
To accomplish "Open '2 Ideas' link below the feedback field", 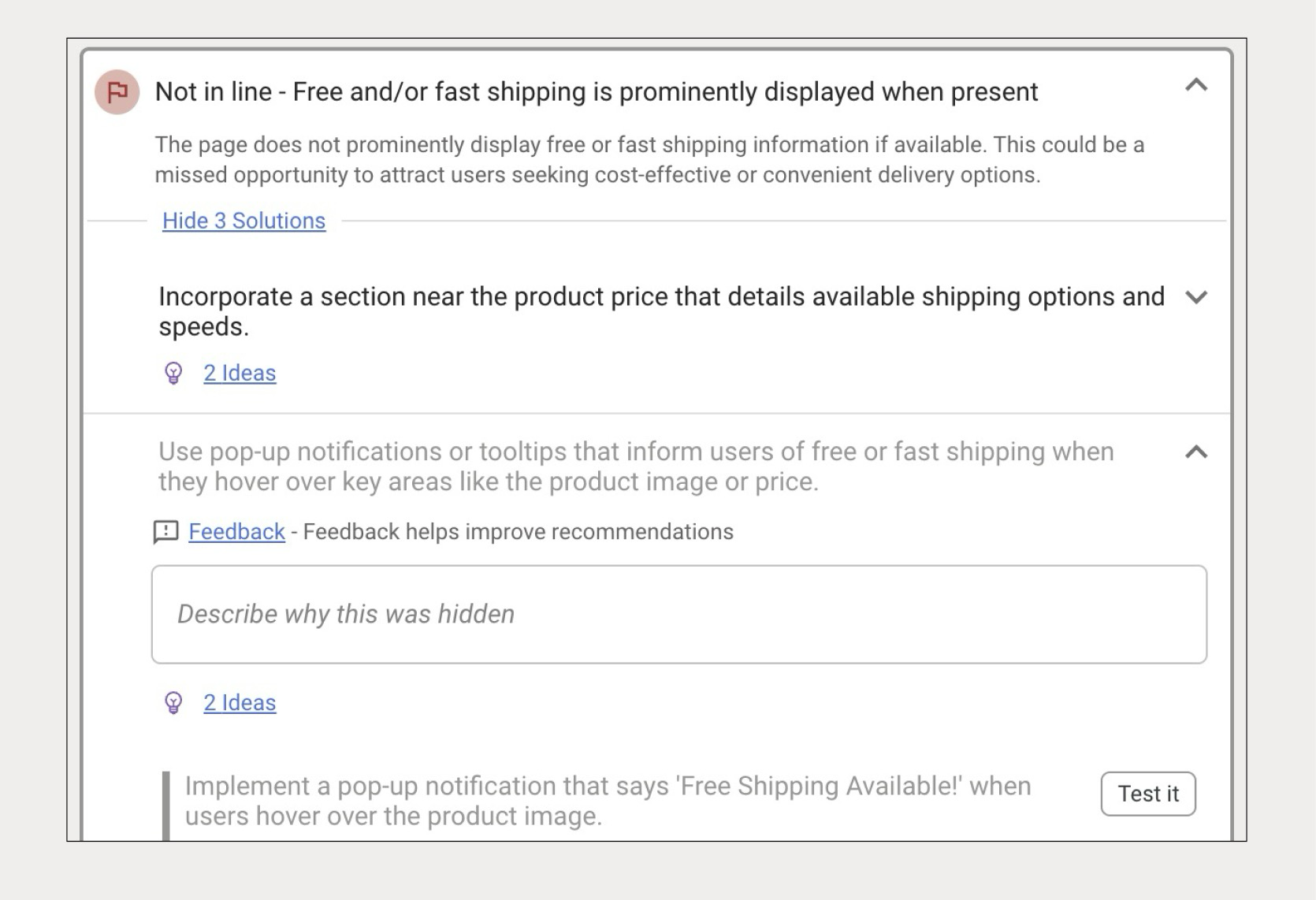I will (x=240, y=702).
